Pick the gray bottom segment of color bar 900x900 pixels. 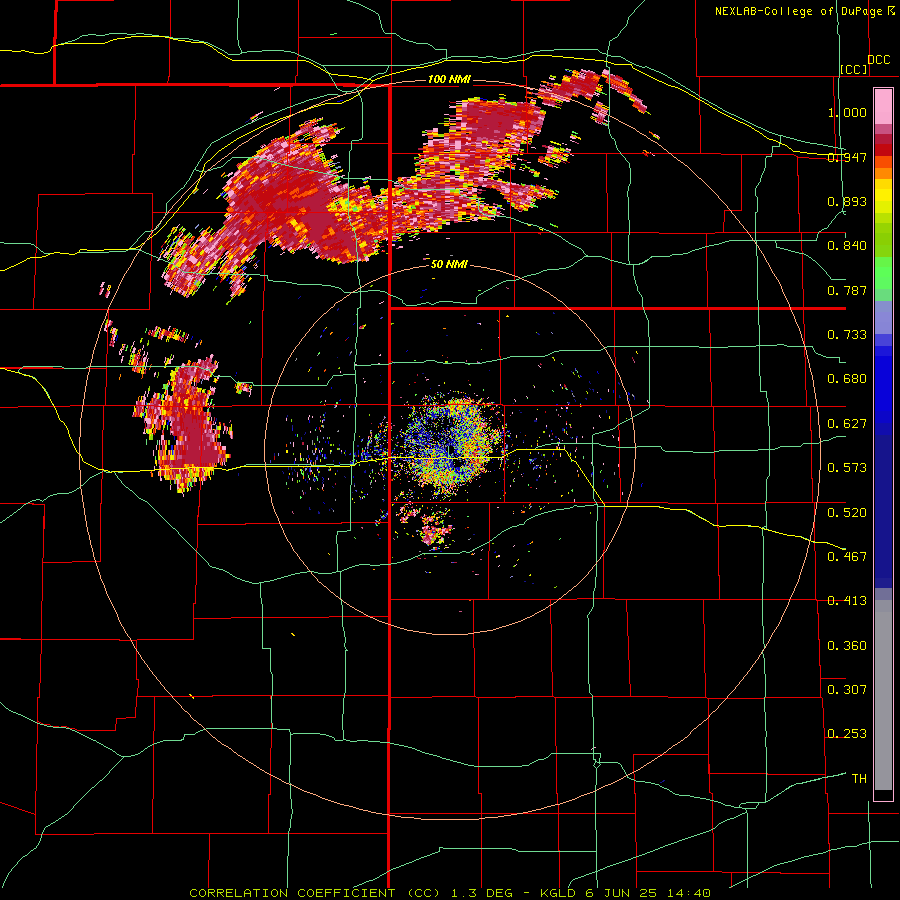click(x=883, y=695)
